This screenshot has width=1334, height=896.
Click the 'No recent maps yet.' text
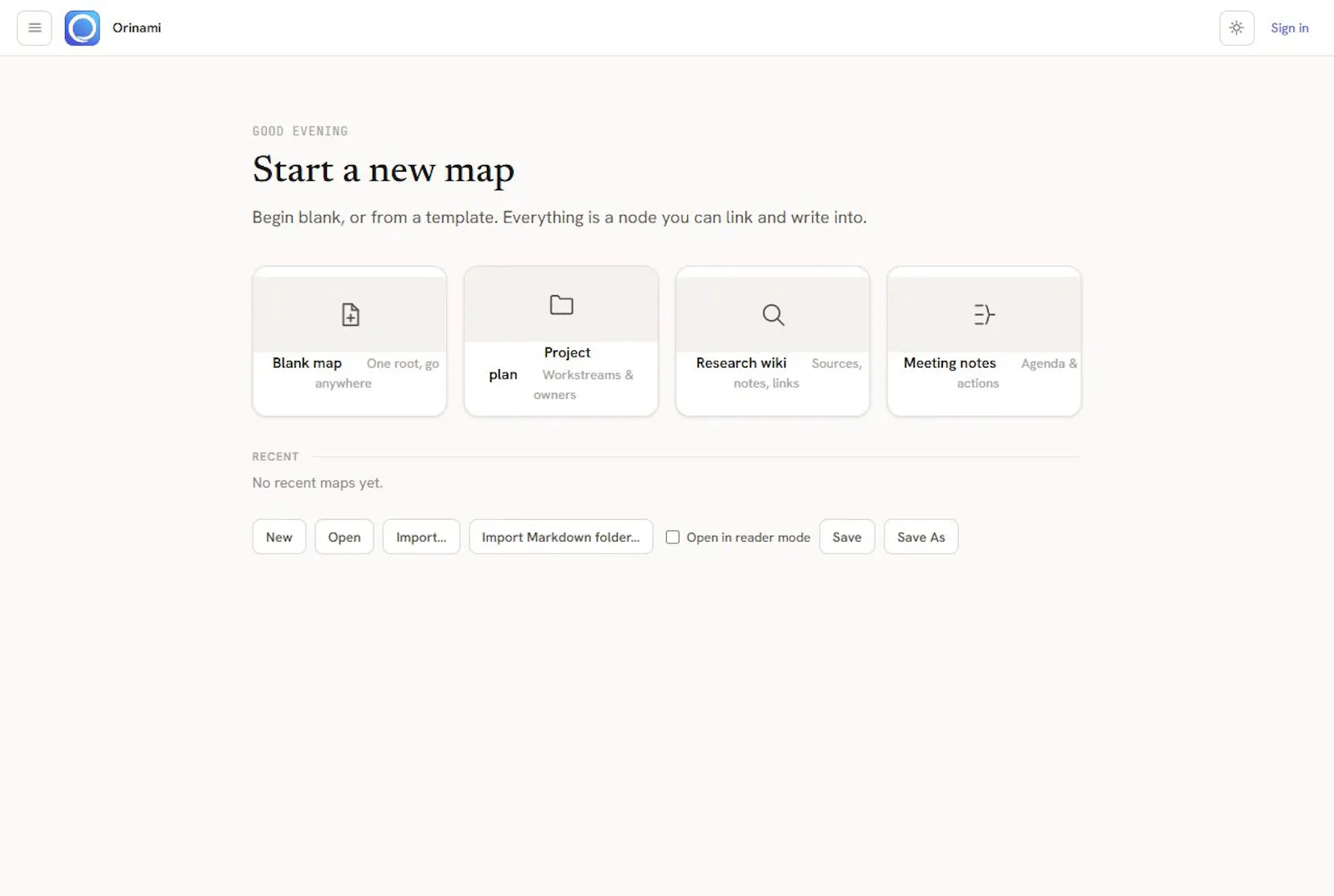318,483
